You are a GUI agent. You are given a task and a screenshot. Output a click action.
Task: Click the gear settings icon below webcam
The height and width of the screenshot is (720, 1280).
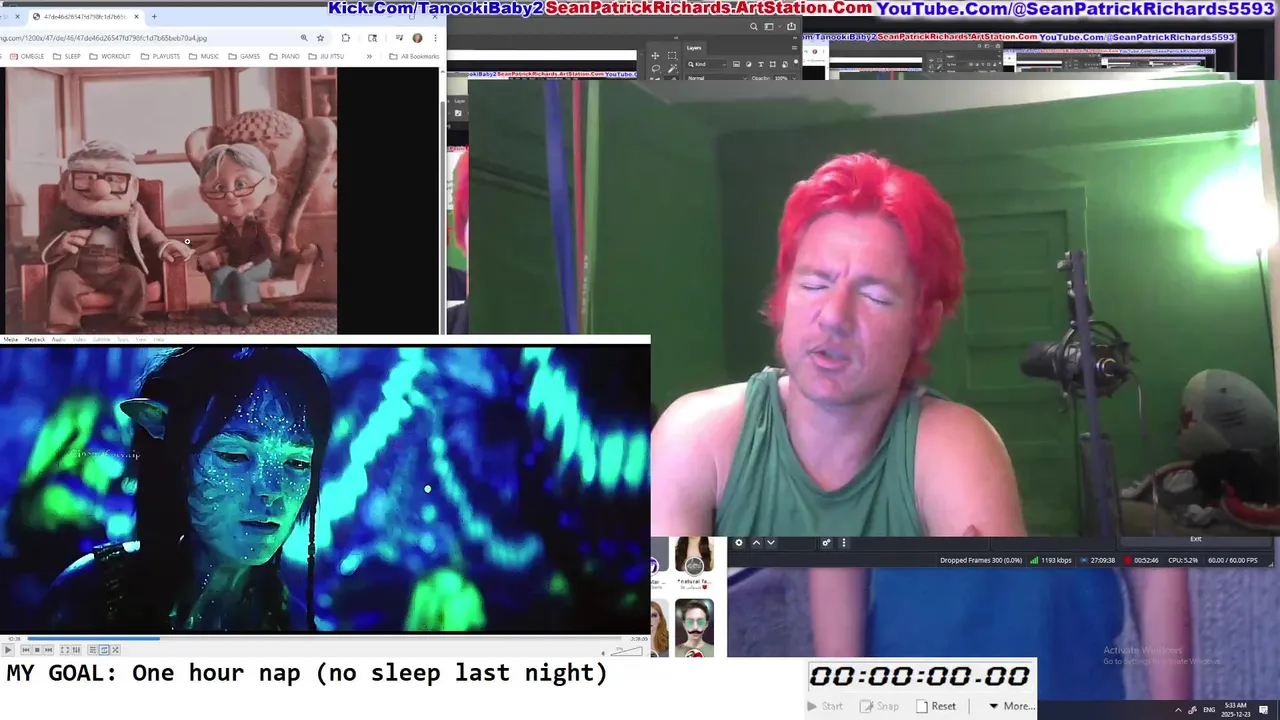click(x=739, y=543)
